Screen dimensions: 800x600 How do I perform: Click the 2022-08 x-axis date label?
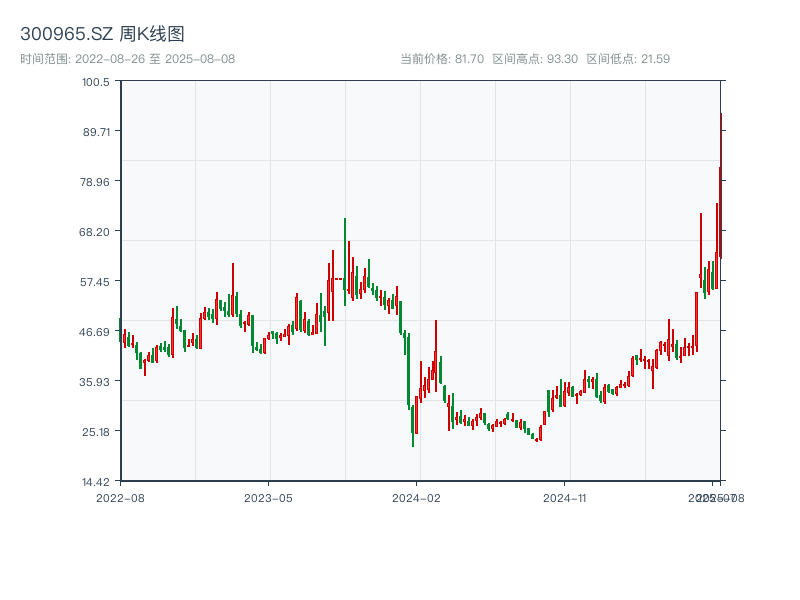coord(120,497)
